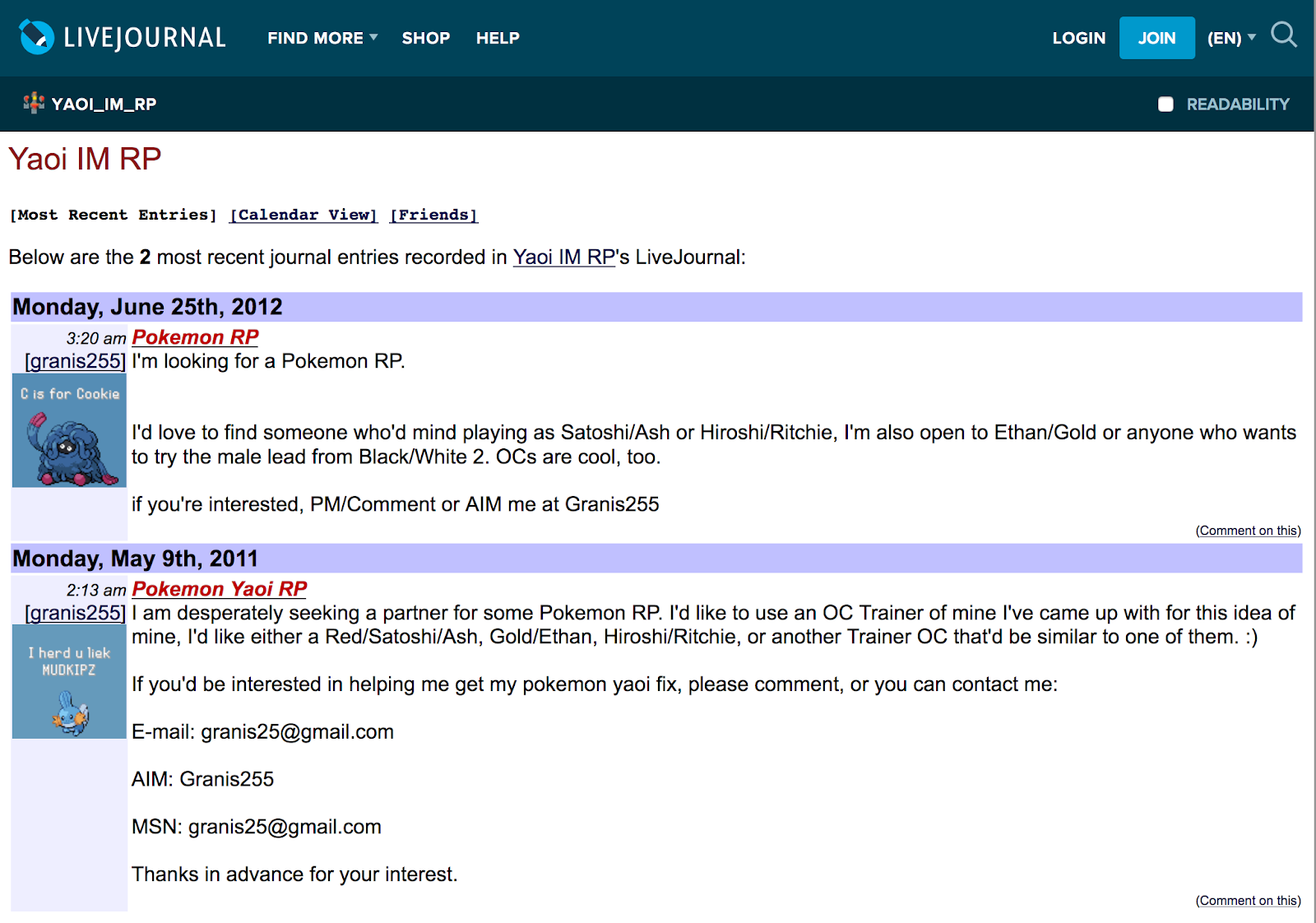Click the MSN: granis25@gmail.com line

[257, 827]
